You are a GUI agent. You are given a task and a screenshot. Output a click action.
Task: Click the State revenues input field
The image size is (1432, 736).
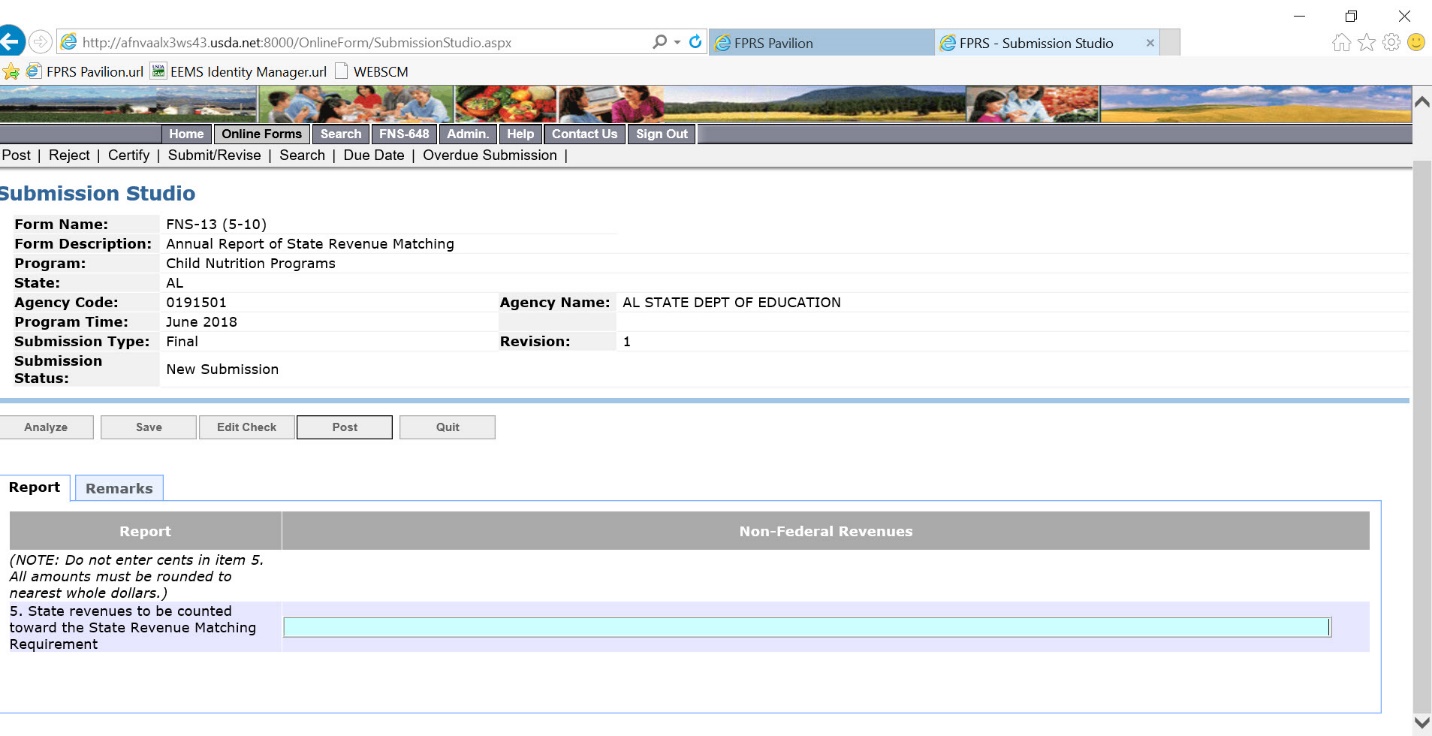click(807, 627)
